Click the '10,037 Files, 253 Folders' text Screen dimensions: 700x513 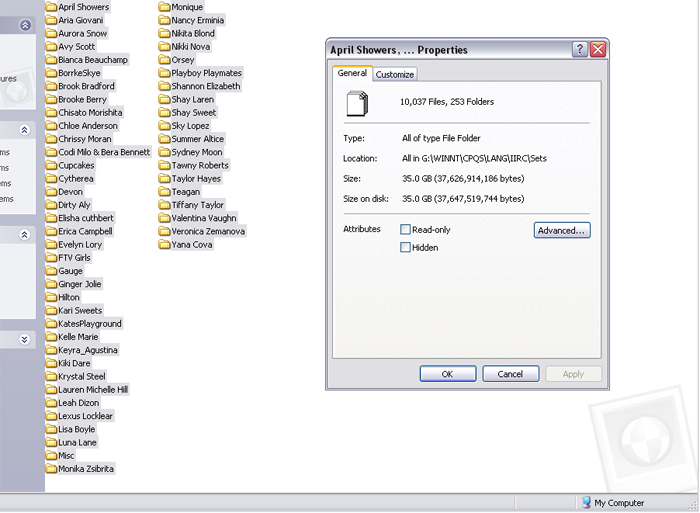pos(447,102)
